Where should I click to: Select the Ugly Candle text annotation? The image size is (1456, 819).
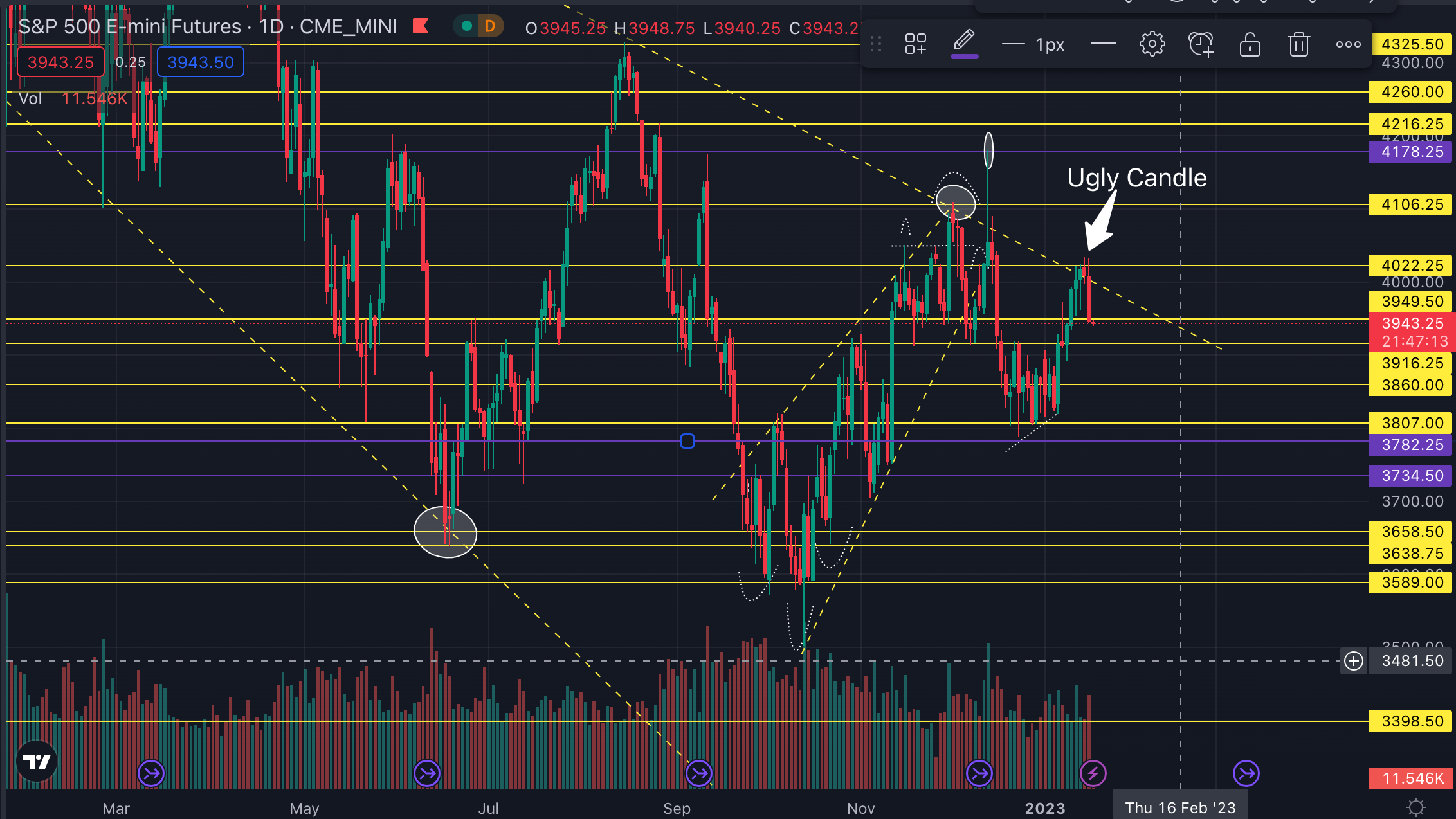click(x=1136, y=178)
